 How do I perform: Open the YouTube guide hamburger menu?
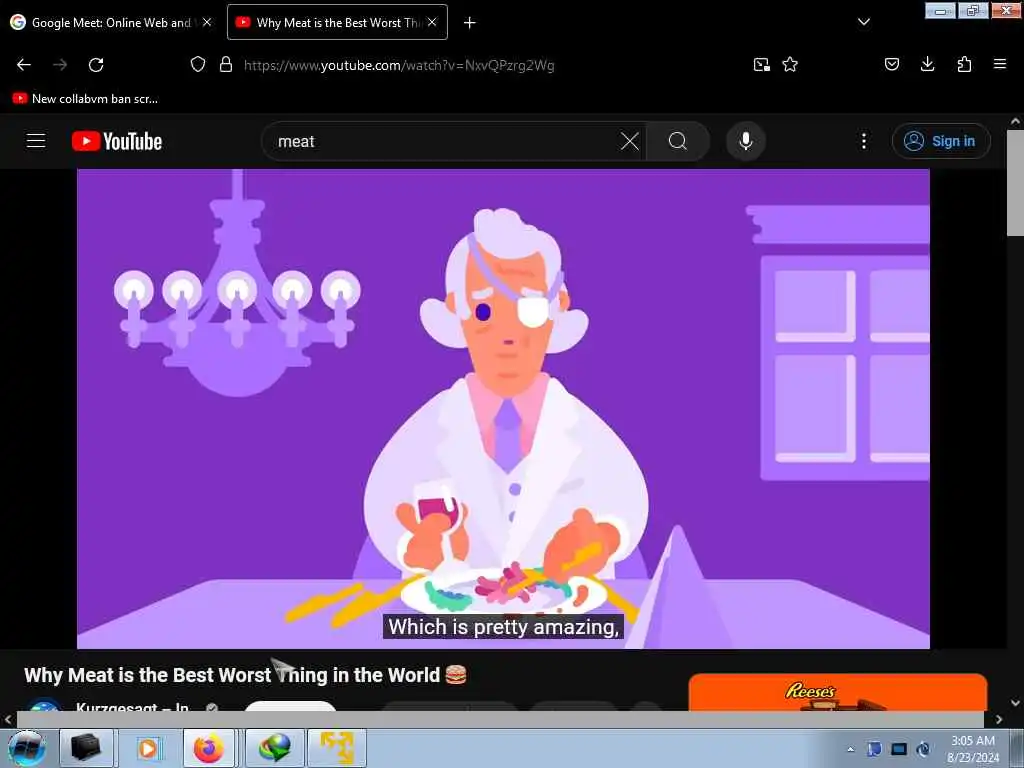[x=36, y=140]
